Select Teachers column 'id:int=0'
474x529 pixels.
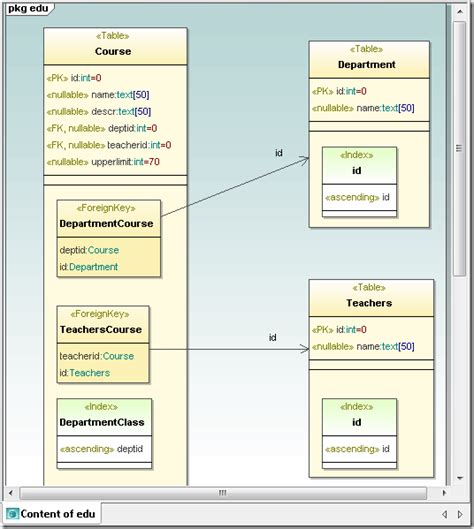click(x=339, y=330)
